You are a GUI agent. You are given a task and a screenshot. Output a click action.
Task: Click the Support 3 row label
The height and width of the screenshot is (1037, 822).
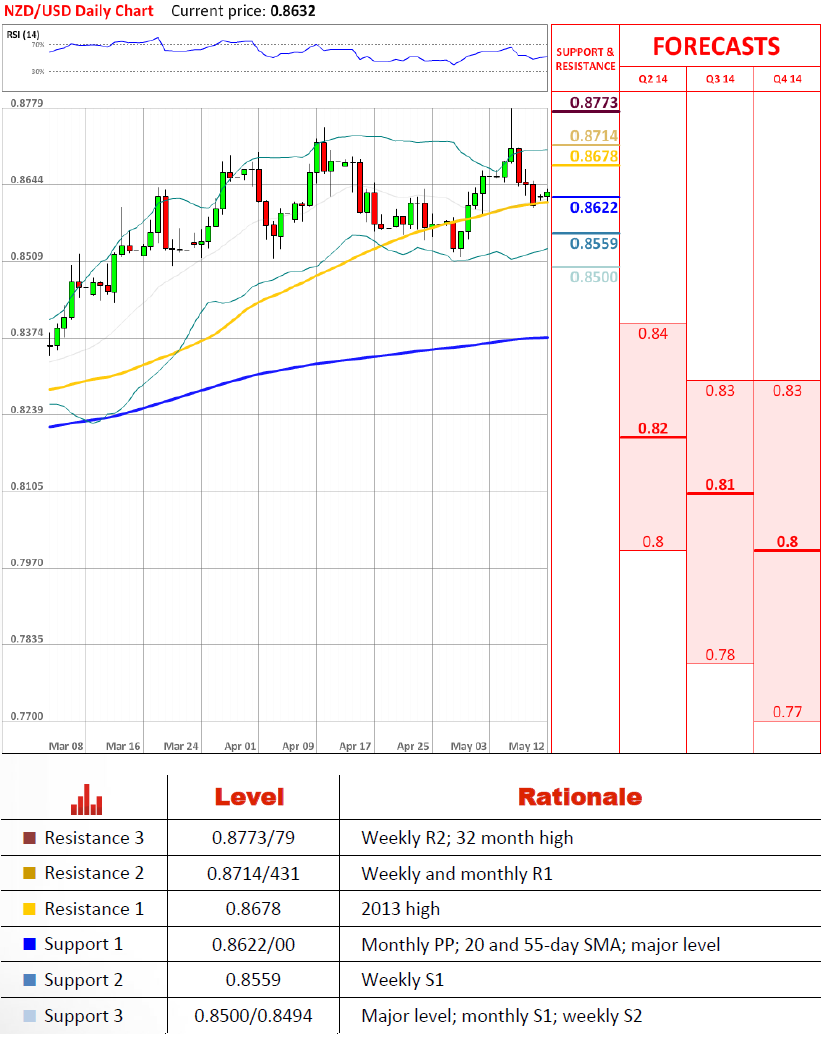(x=83, y=1016)
